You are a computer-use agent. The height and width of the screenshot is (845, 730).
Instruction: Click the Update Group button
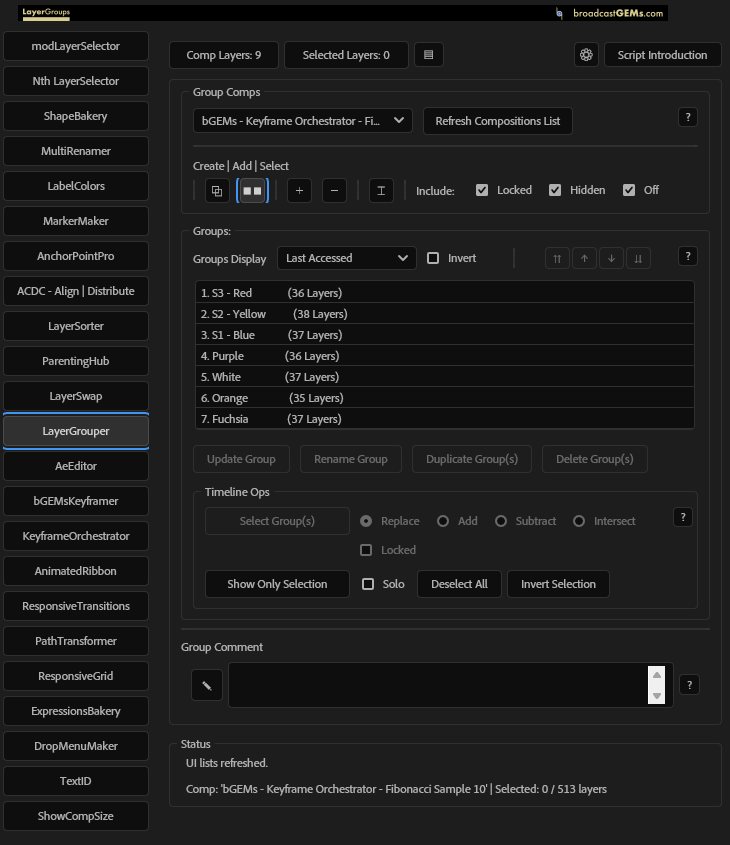[x=241, y=459]
